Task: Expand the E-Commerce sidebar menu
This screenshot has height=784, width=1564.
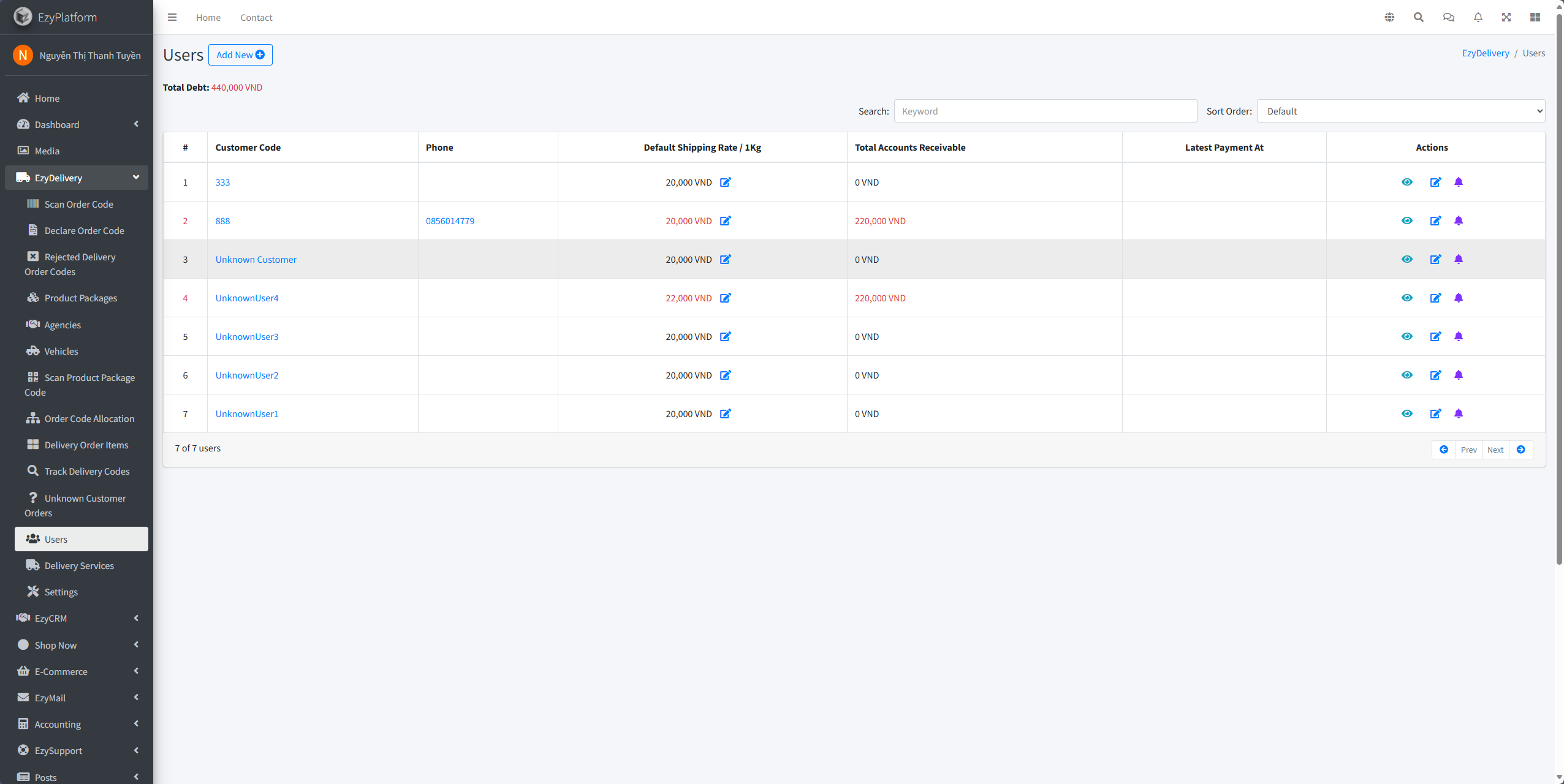Action: pos(77,671)
